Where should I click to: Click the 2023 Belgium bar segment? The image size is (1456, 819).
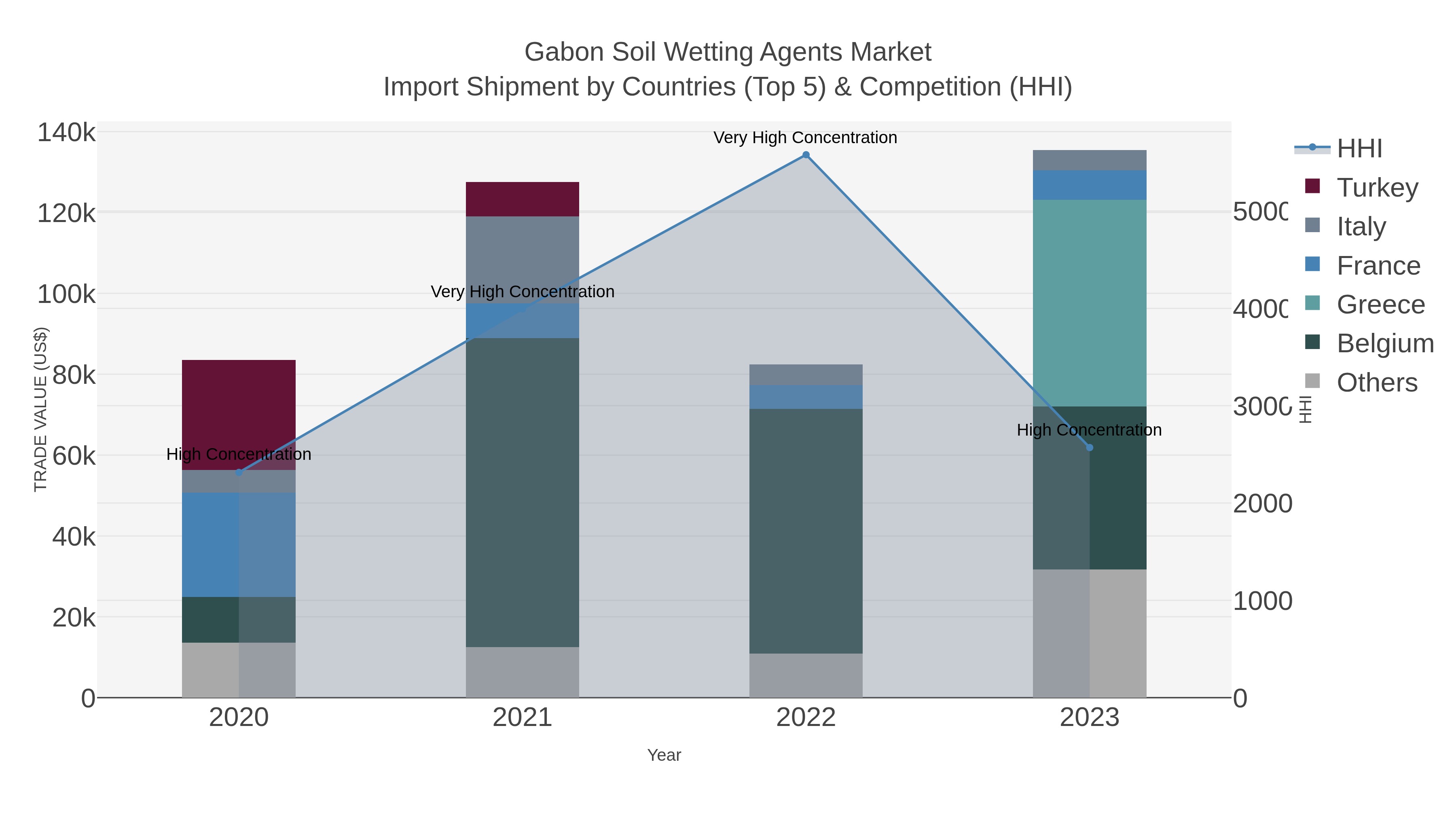click(x=1090, y=488)
